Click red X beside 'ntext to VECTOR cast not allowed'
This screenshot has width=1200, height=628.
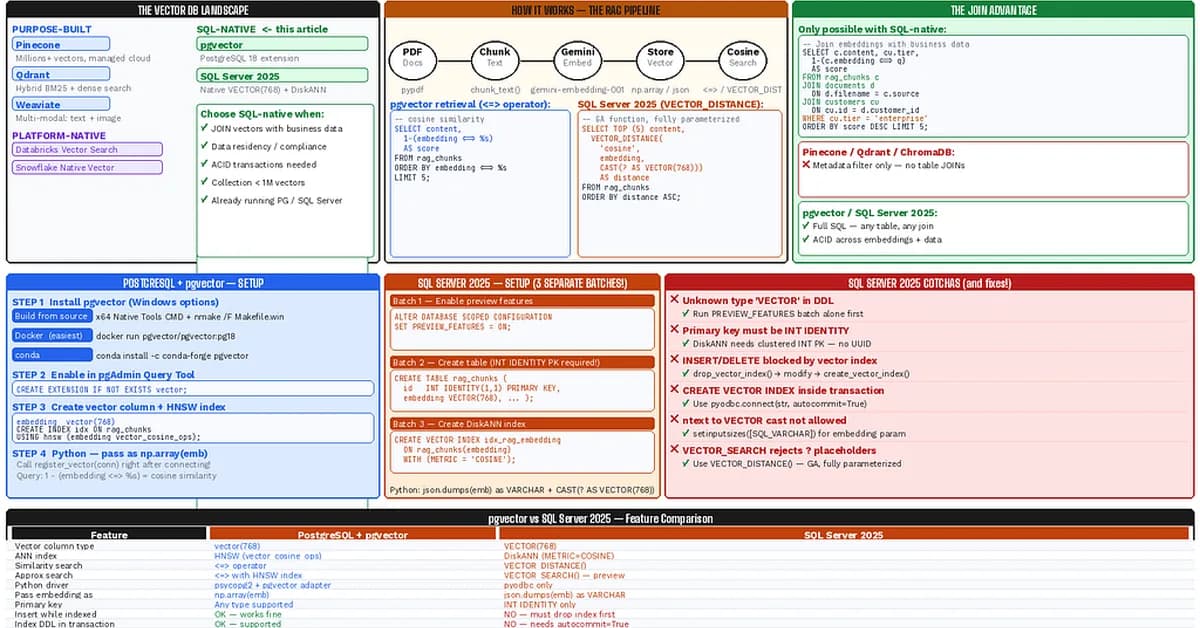pos(674,419)
